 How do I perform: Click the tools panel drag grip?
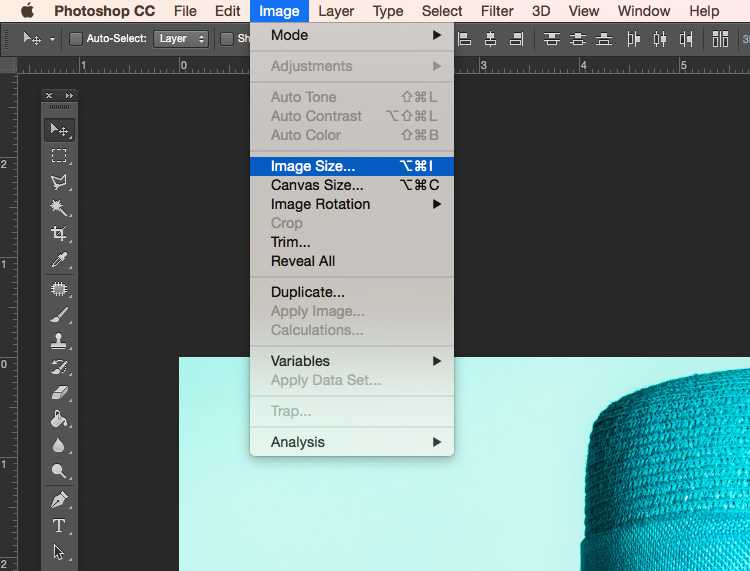point(59,107)
